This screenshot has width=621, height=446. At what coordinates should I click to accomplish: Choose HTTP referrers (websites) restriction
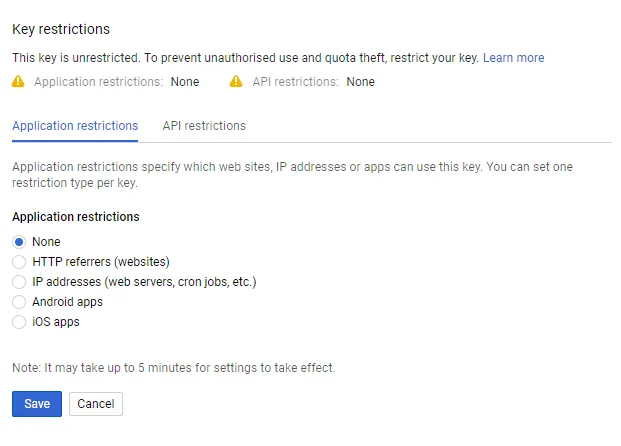(x=19, y=262)
